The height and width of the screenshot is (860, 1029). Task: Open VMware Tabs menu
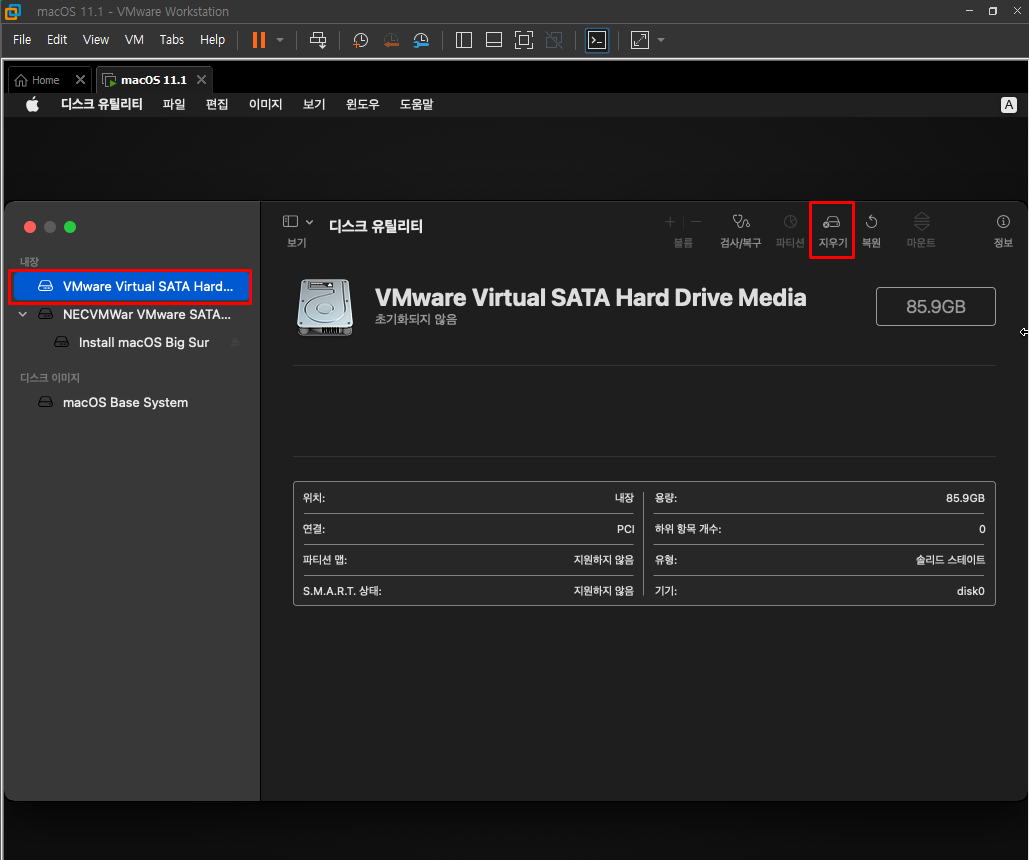click(172, 40)
